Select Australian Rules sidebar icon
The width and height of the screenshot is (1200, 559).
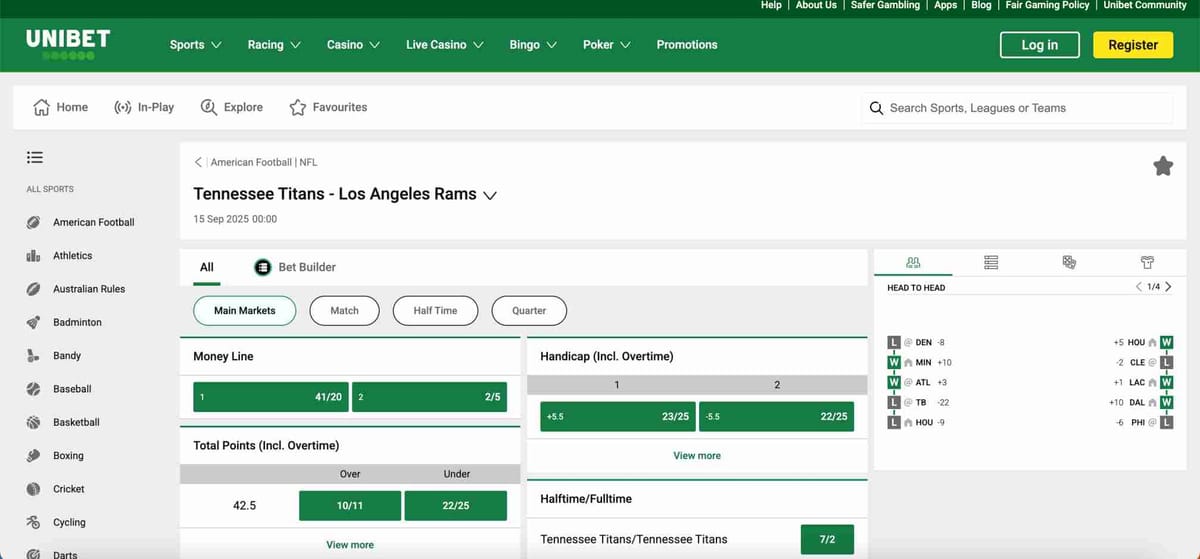pos(34,289)
